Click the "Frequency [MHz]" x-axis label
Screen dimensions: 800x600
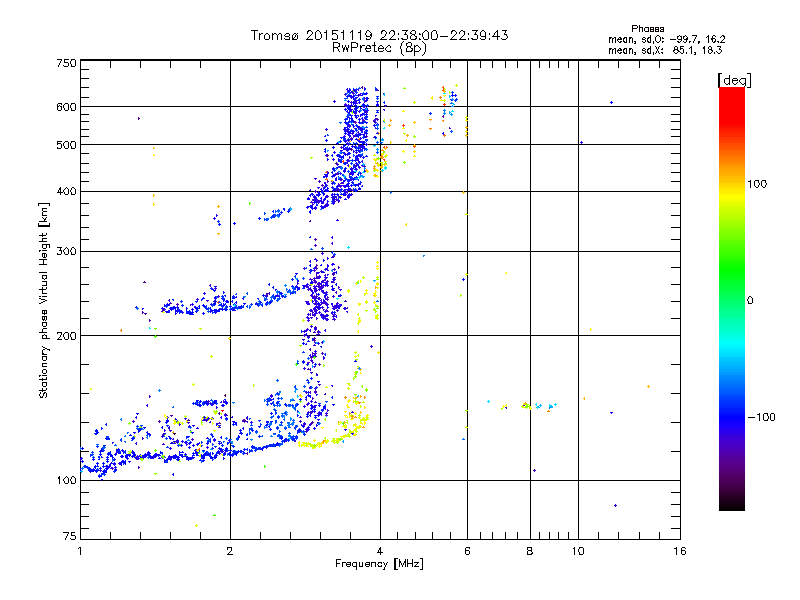tap(379, 564)
